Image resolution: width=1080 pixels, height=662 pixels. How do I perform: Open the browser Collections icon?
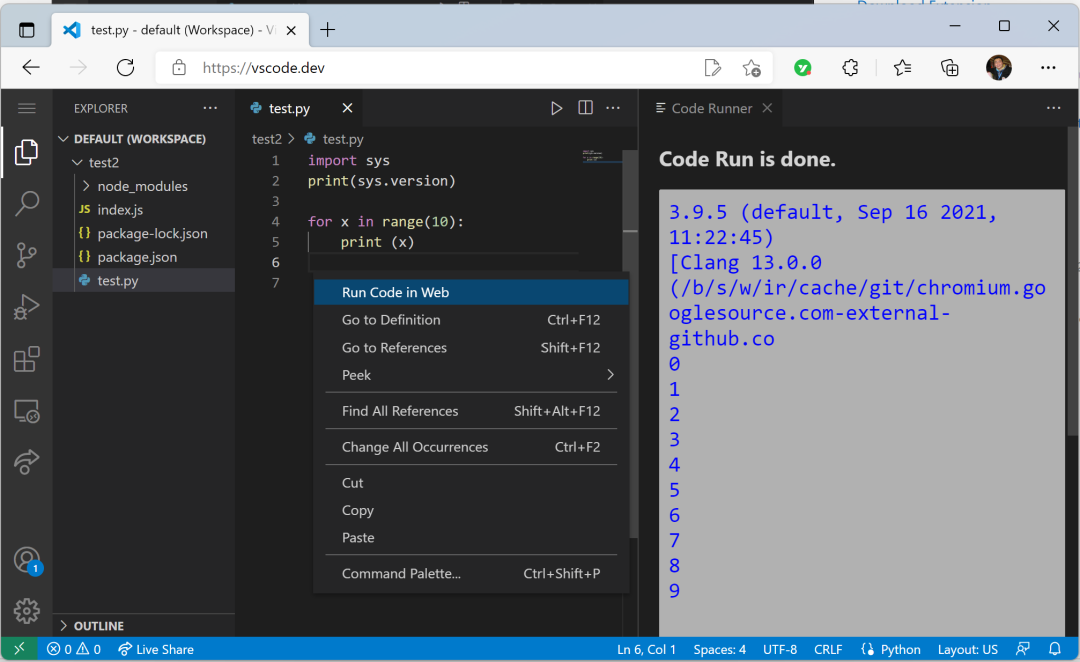pyautogui.click(x=950, y=68)
